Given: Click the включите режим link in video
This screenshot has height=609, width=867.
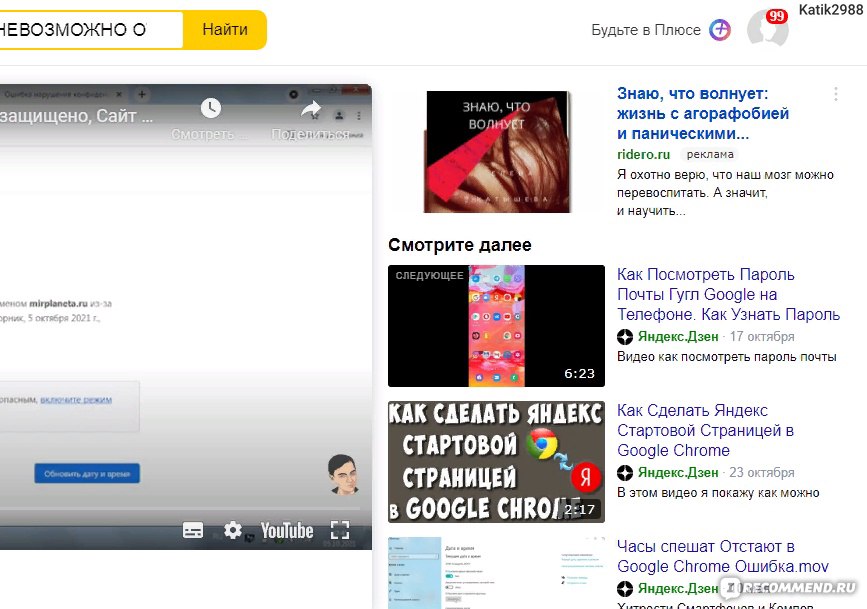Looking at the screenshot, I should (76, 399).
